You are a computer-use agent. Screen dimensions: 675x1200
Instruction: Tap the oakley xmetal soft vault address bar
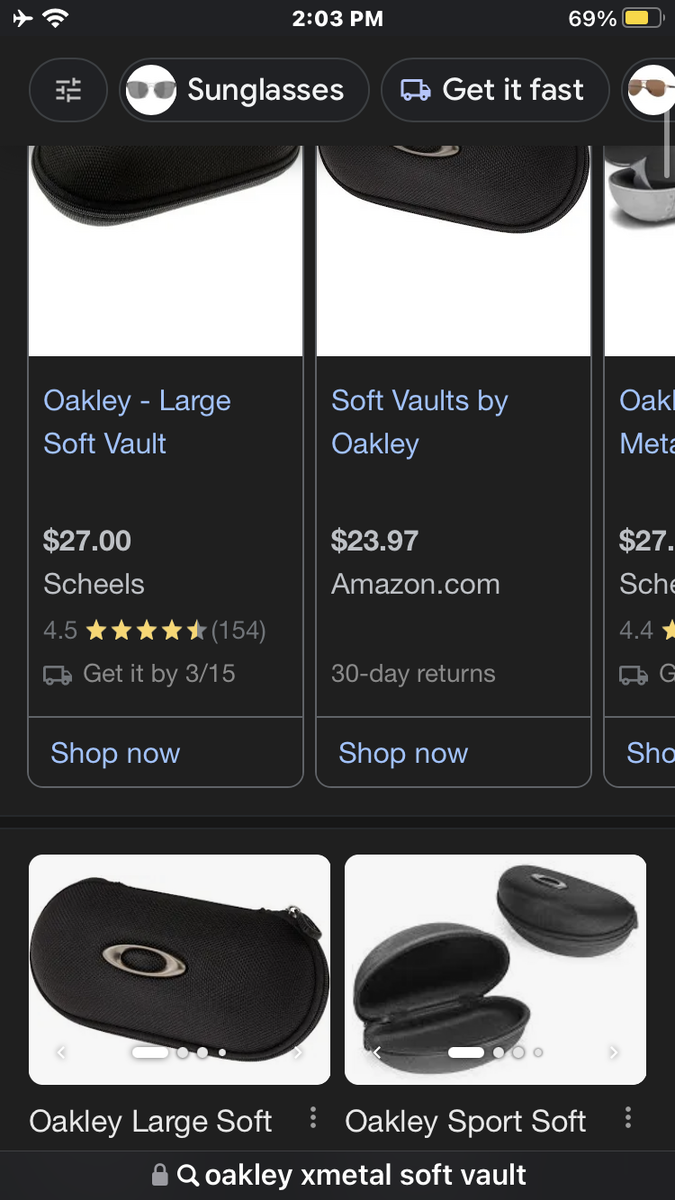point(365,1175)
